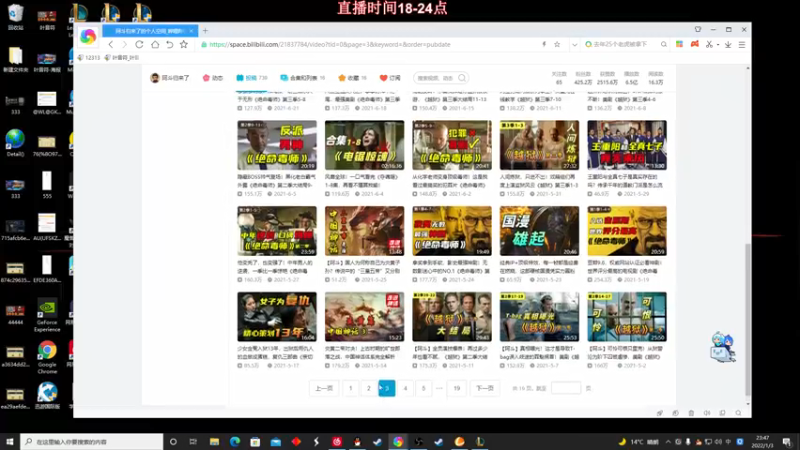This screenshot has height=450, width=800.
Task: Open the 合集1-8 电锯惊魂 thumbnail
Action: (364, 145)
